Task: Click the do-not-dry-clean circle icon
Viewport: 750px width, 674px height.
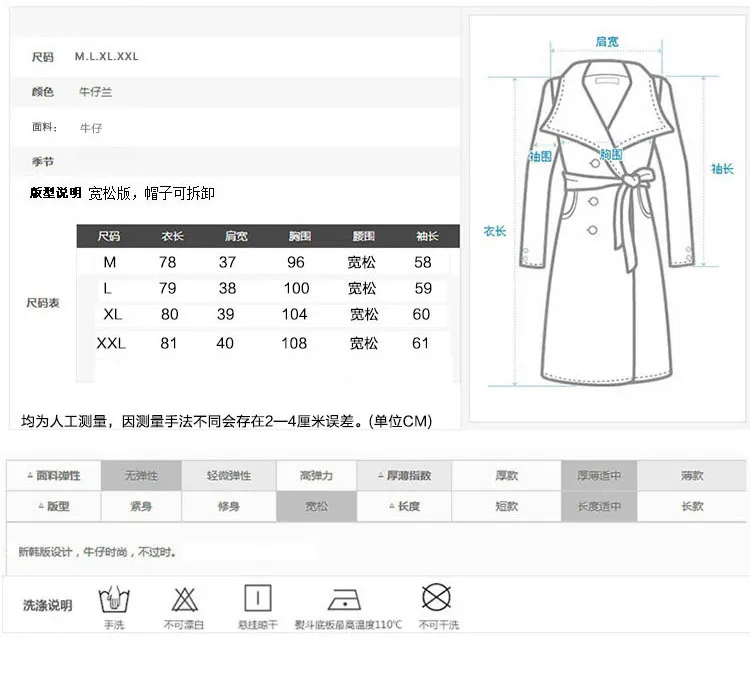Action: coord(436,597)
